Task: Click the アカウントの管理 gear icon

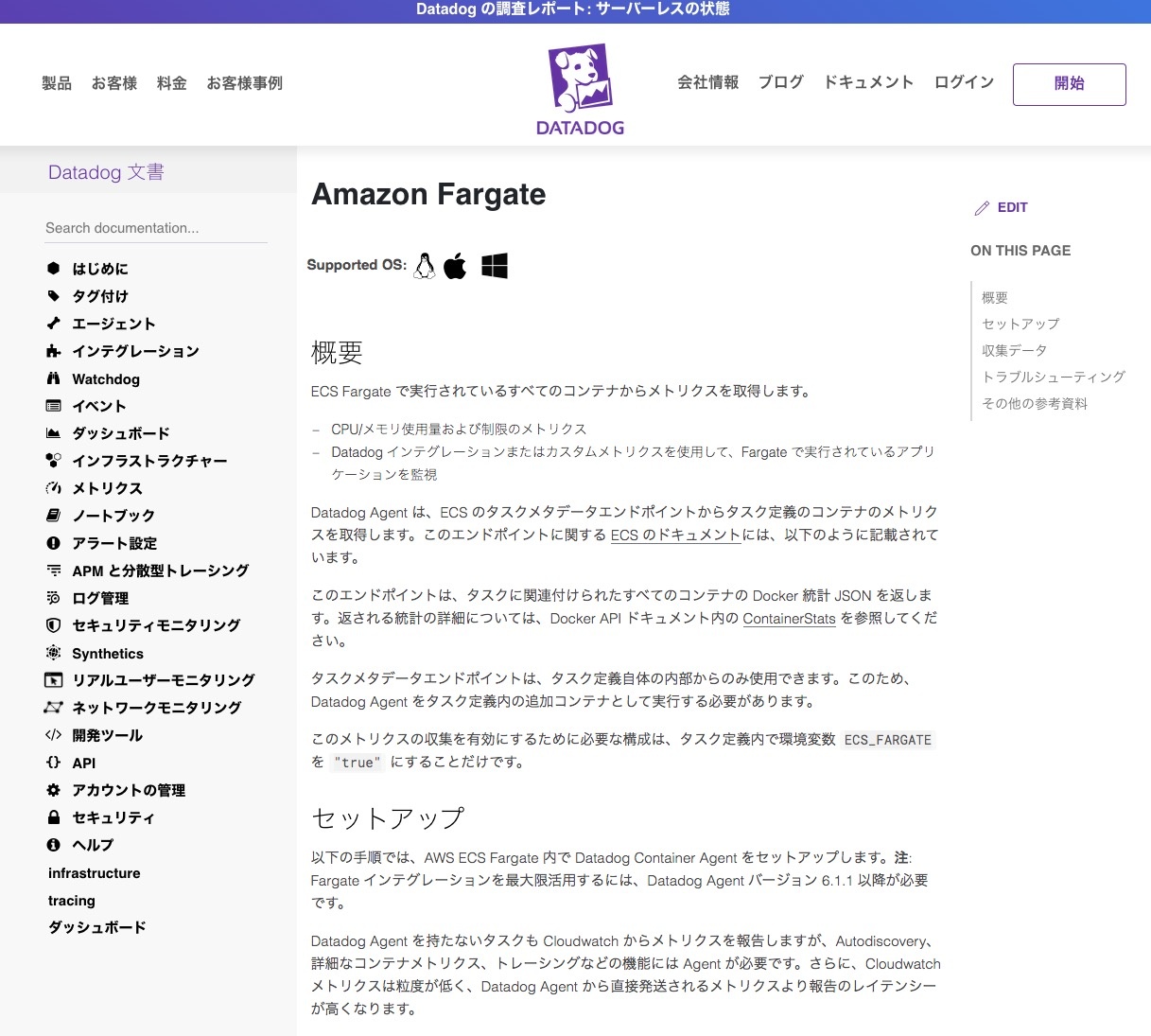Action: click(x=53, y=790)
